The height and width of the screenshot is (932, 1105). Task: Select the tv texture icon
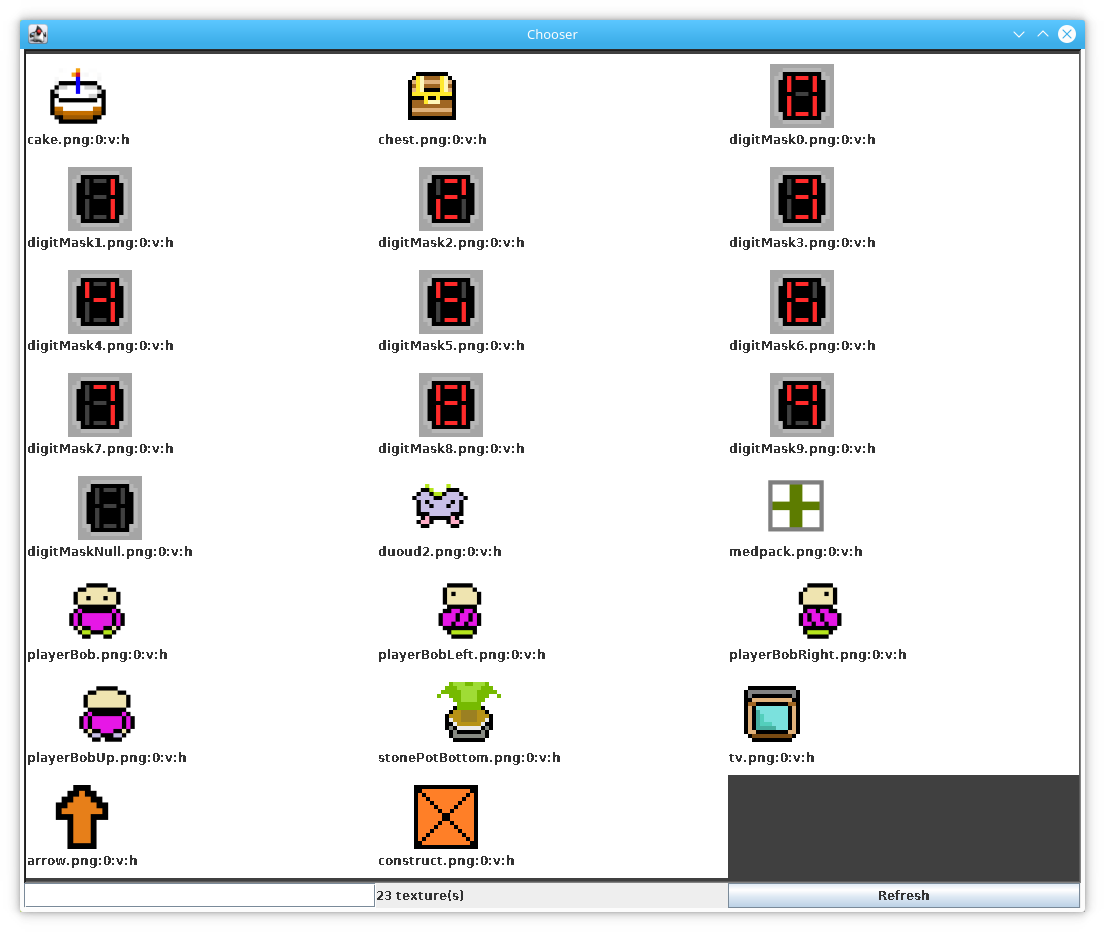[x=772, y=713]
